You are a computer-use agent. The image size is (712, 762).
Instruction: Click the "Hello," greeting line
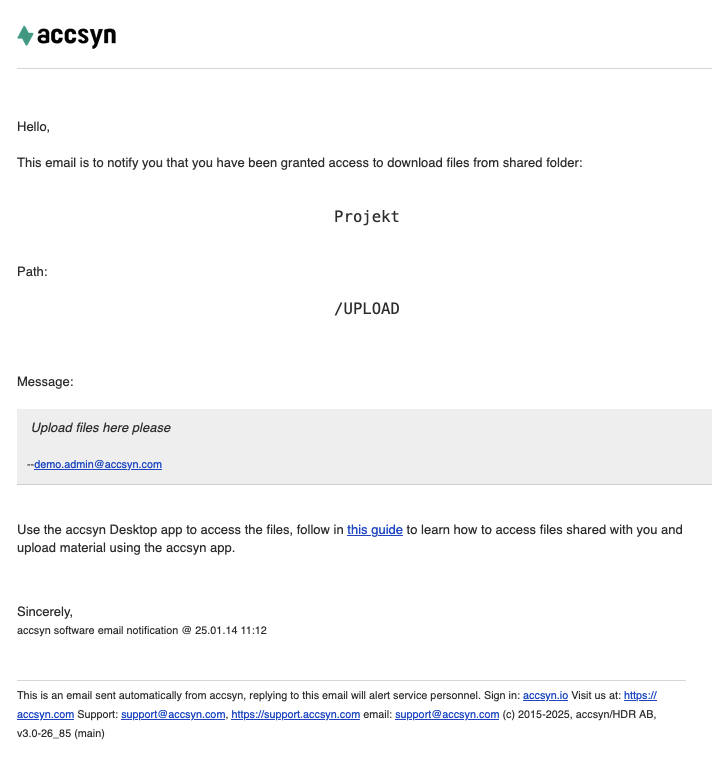coord(34,127)
